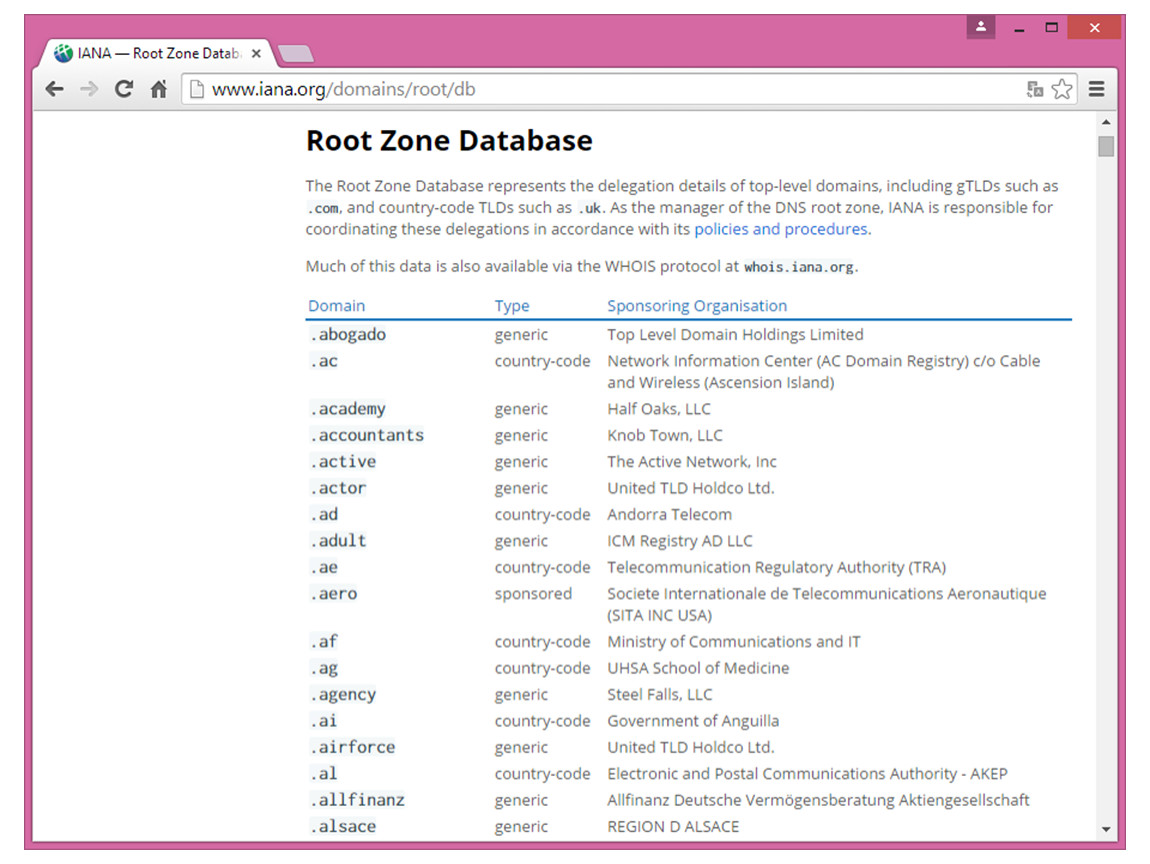This screenshot has height=864, width=1150.
Task: Open the .aero domain entry
Action: [x=333, y=593]
